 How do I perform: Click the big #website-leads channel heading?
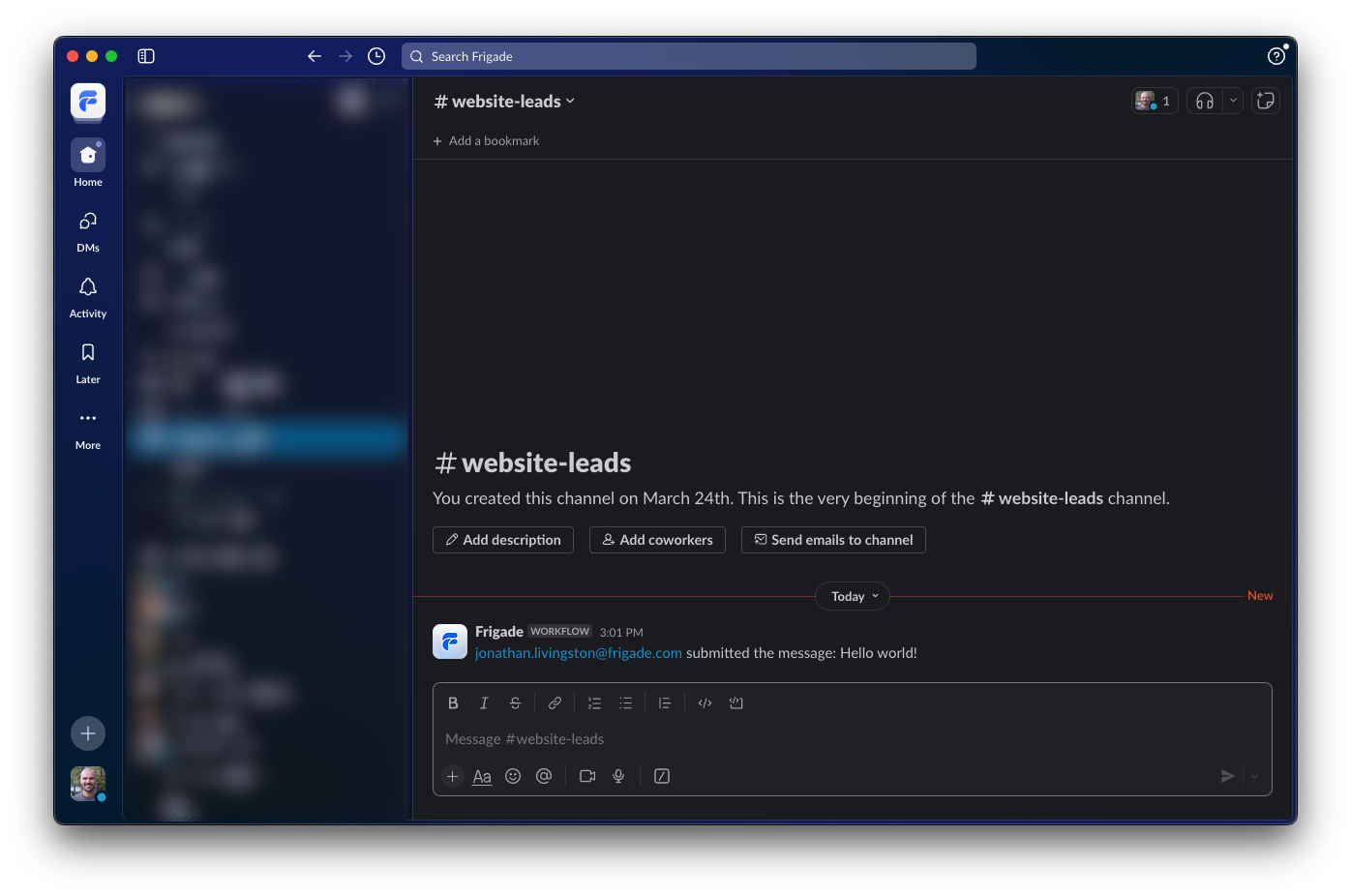[x=533, y=463]
